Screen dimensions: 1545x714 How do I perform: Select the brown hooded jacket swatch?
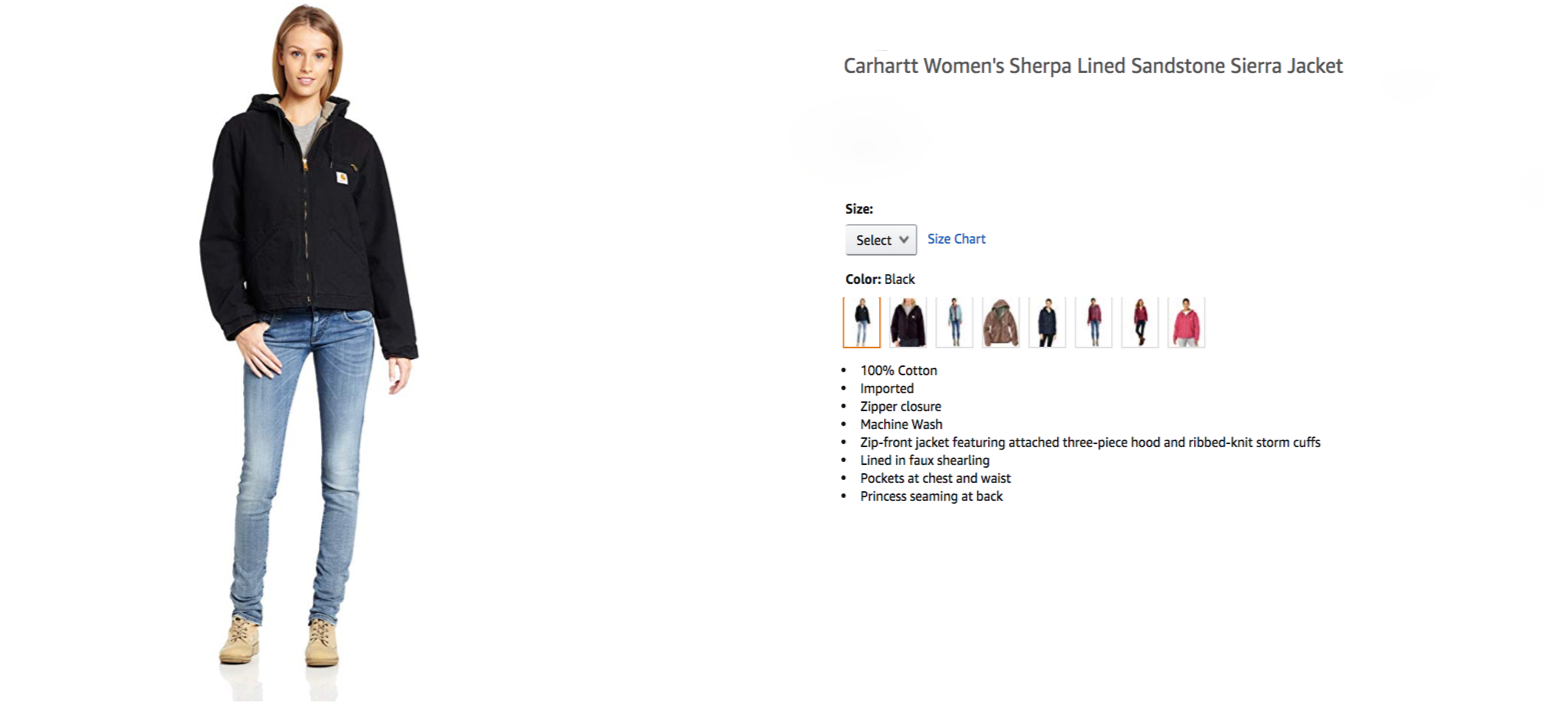(1001, 322)
